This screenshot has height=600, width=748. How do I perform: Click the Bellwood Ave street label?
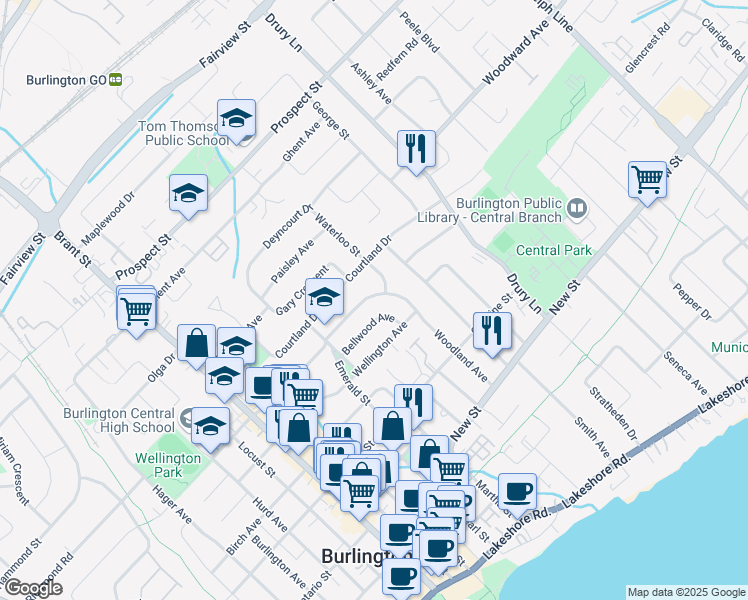368,334
